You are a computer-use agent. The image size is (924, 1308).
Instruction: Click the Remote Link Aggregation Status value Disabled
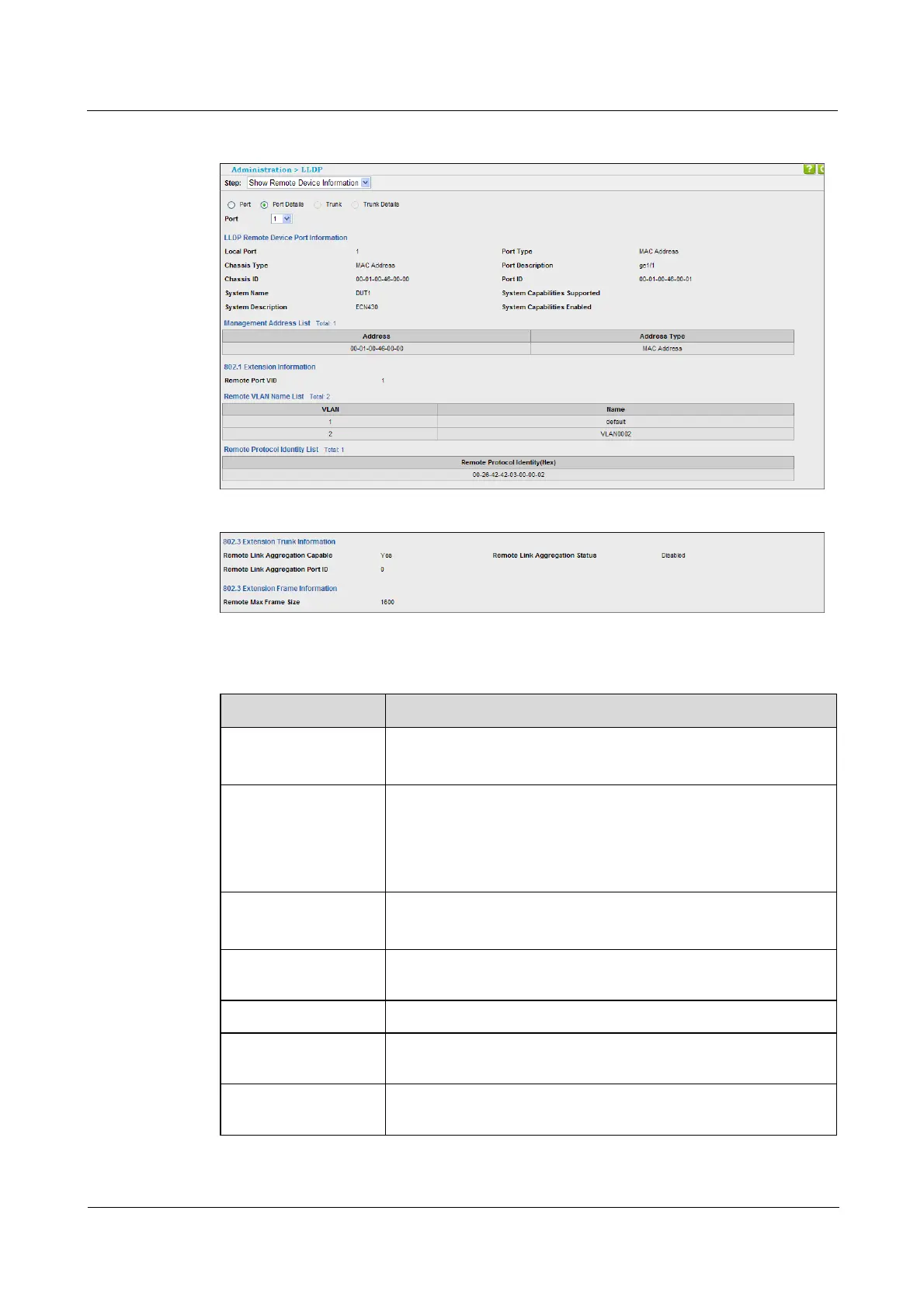[673, 556]
